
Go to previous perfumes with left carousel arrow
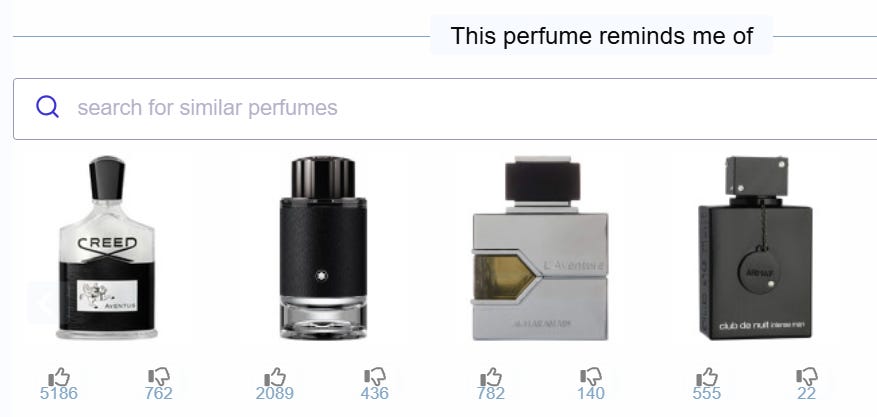[x=42, y=304]
